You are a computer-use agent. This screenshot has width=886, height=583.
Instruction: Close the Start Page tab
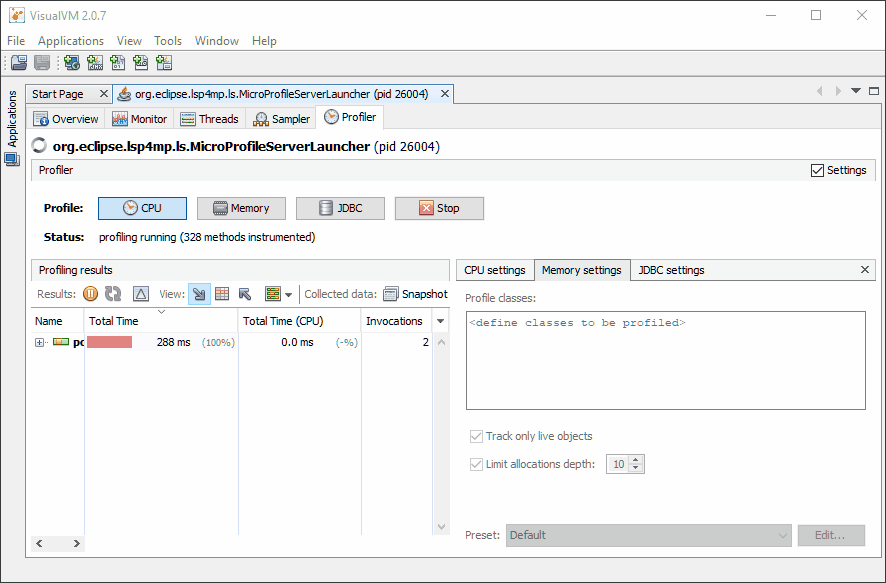(103, 94)
